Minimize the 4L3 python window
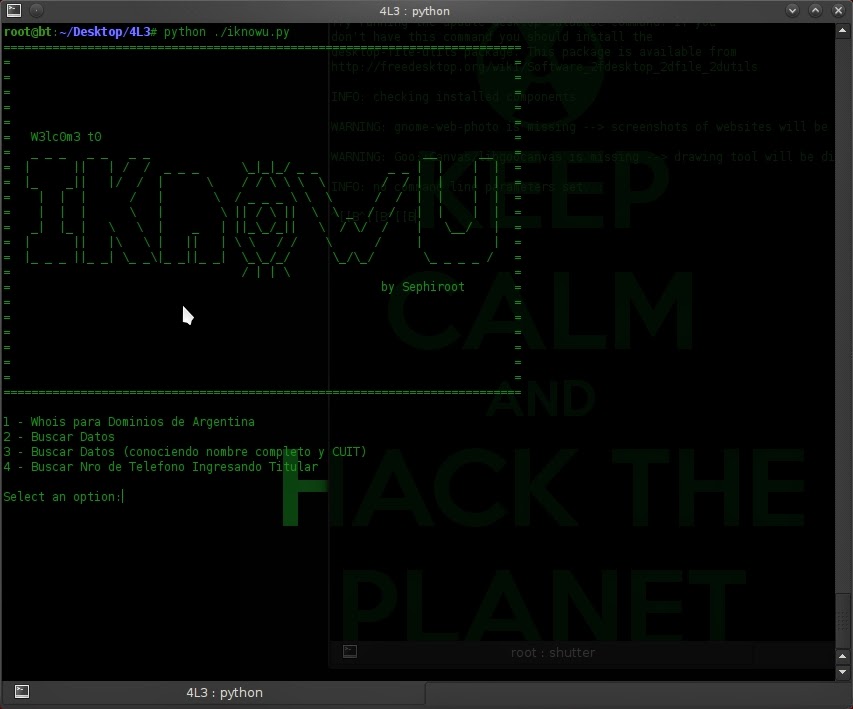This screenshot has width=853, height=709. click(792, 10)
